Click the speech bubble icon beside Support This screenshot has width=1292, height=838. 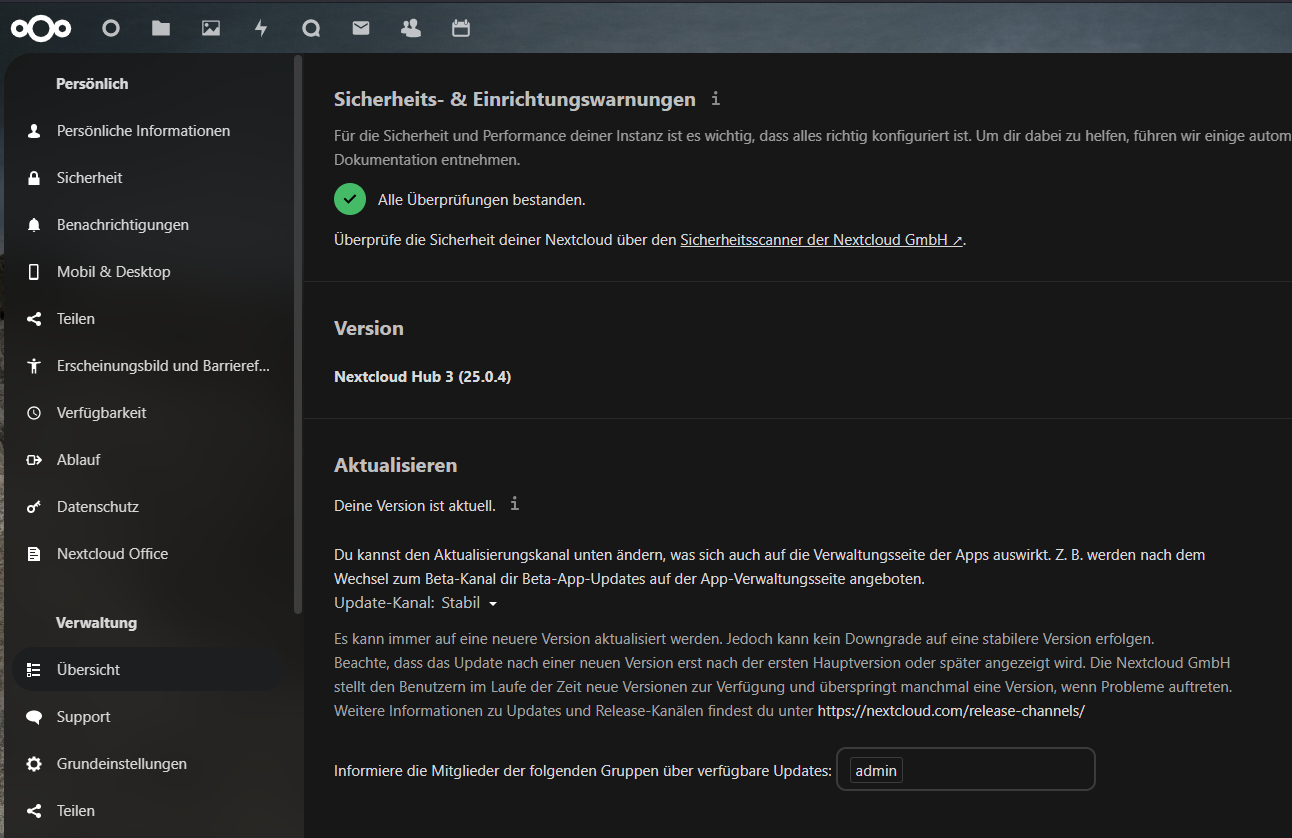point(34,717)
